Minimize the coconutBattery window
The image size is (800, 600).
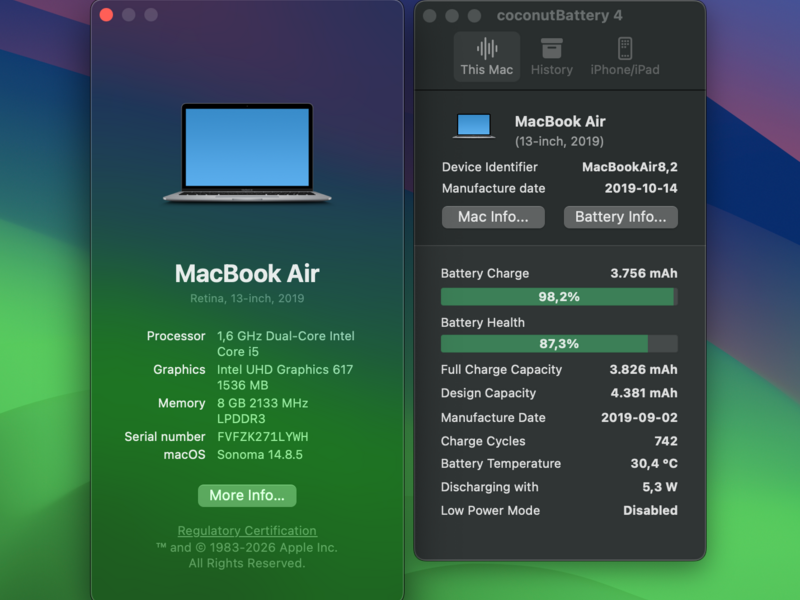tap(452, 16)
